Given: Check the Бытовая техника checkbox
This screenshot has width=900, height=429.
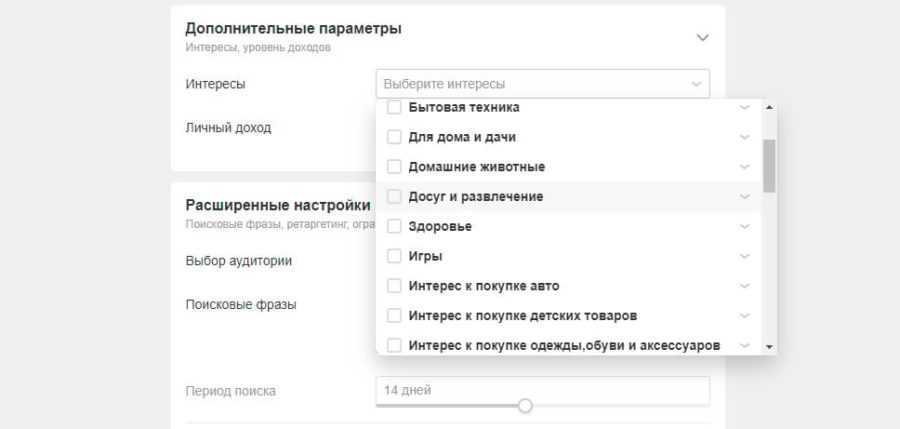Looking at the screenshot, I should click(394, 107).
